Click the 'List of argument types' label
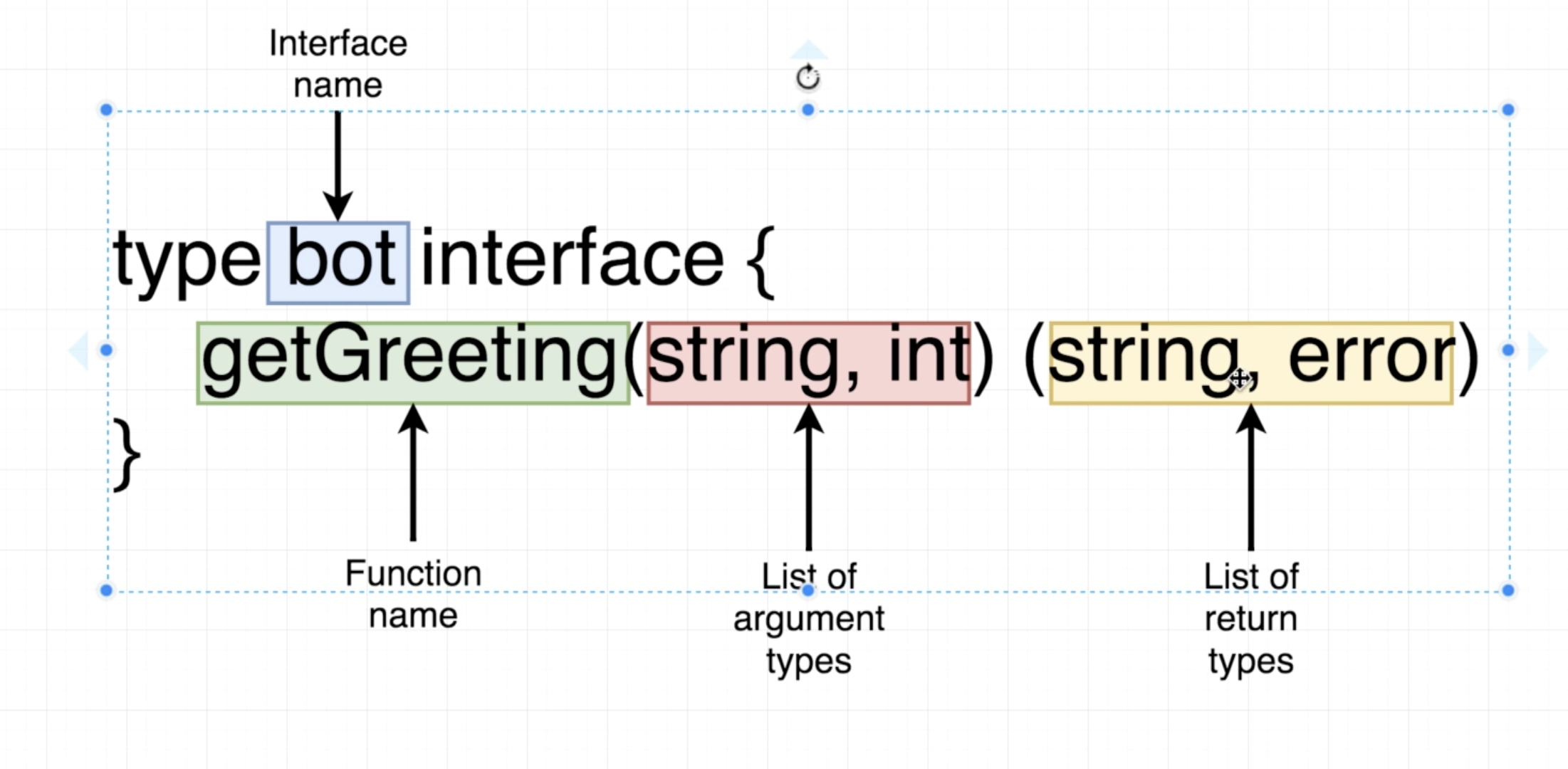The height and width of the screenshot is (769, 1568). pos(808,619)
